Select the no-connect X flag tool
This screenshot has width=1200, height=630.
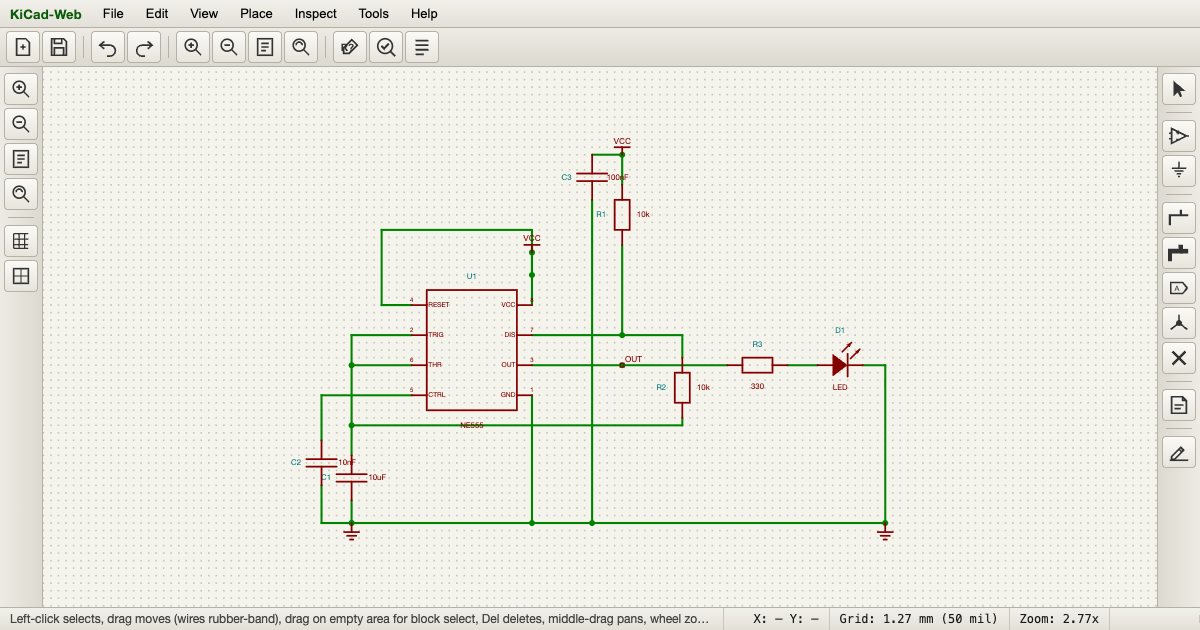(x=1179, y=358)
